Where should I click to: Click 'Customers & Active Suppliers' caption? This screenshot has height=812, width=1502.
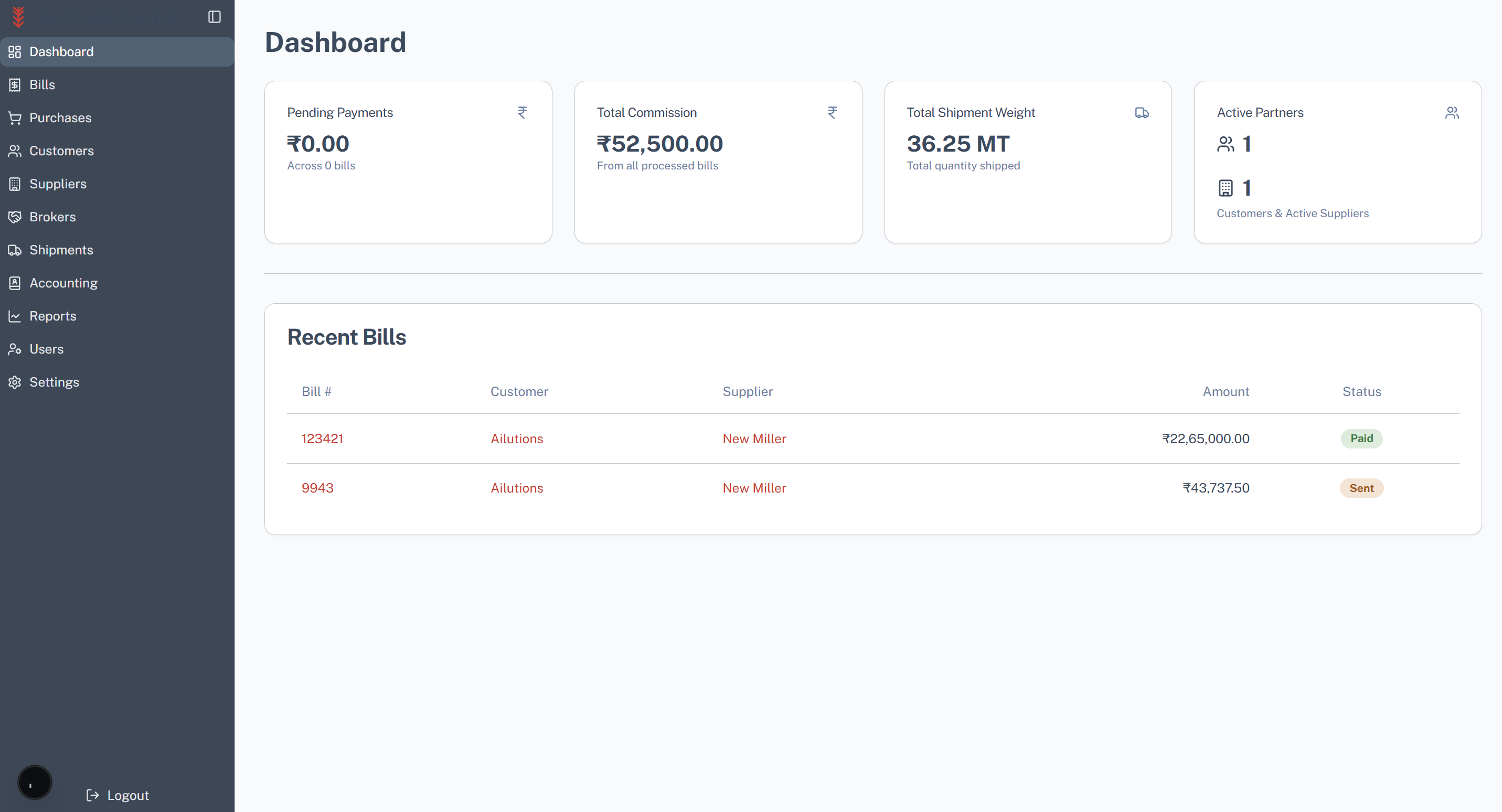[x=1293, y=214]
